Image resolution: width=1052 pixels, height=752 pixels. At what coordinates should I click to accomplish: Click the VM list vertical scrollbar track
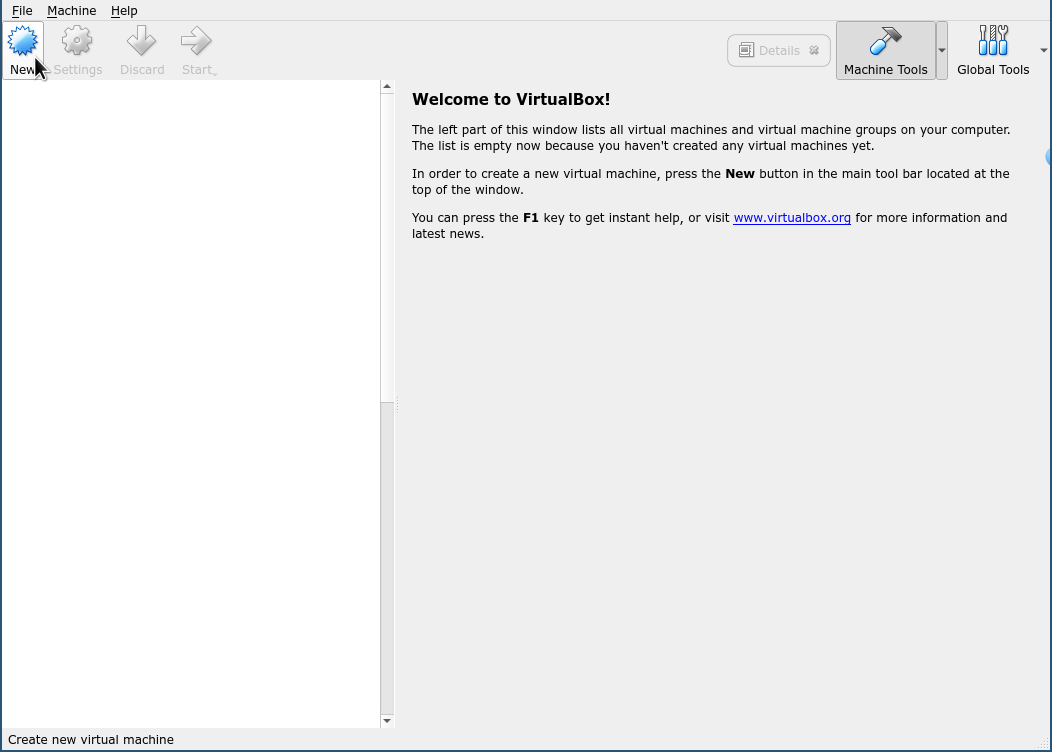pyautogui.click(x=387, y=403)
